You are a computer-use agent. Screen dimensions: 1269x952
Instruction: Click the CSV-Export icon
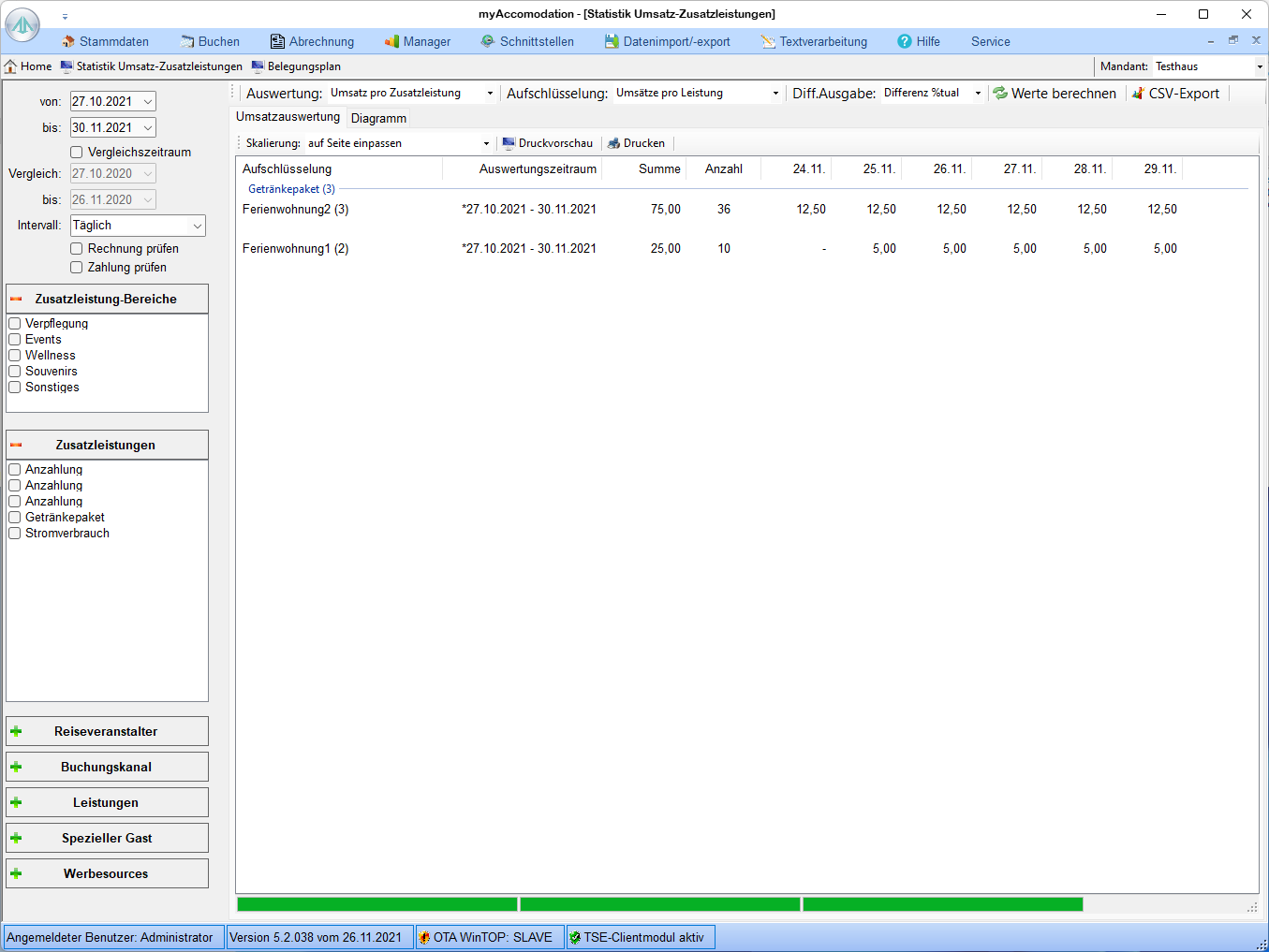(x=1138, y=94)
